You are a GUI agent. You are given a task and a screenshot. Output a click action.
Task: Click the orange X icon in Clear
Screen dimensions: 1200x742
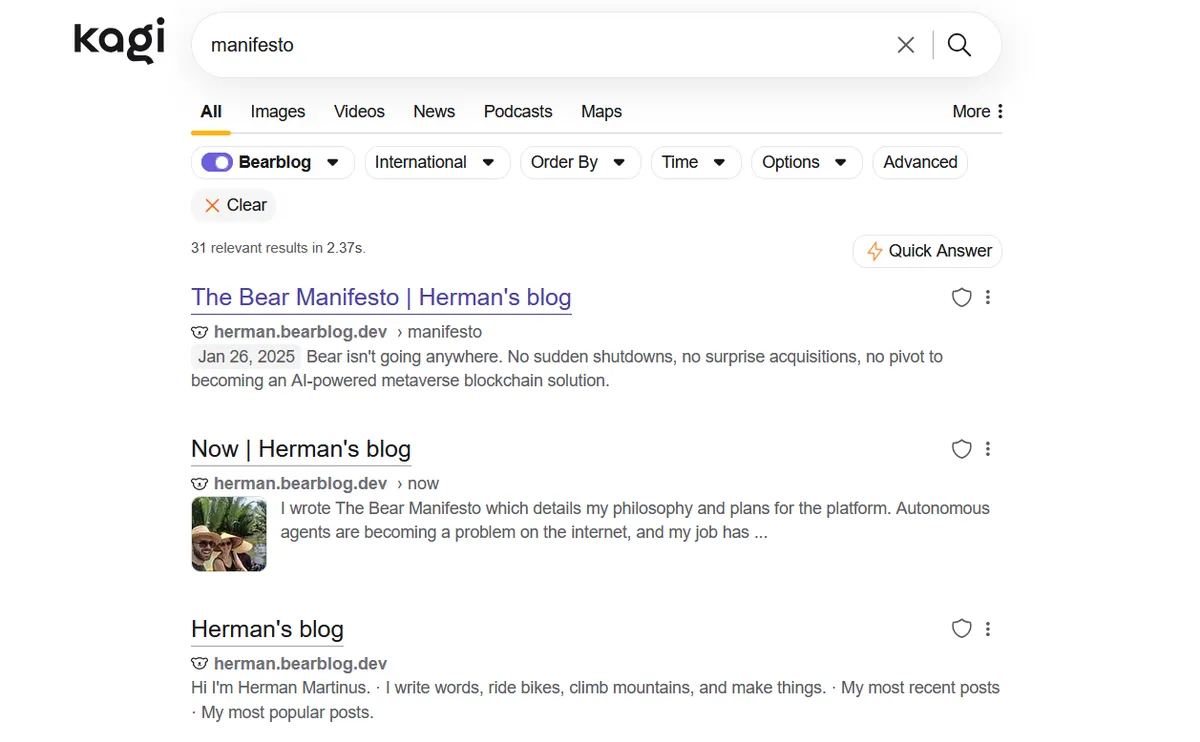212,205
